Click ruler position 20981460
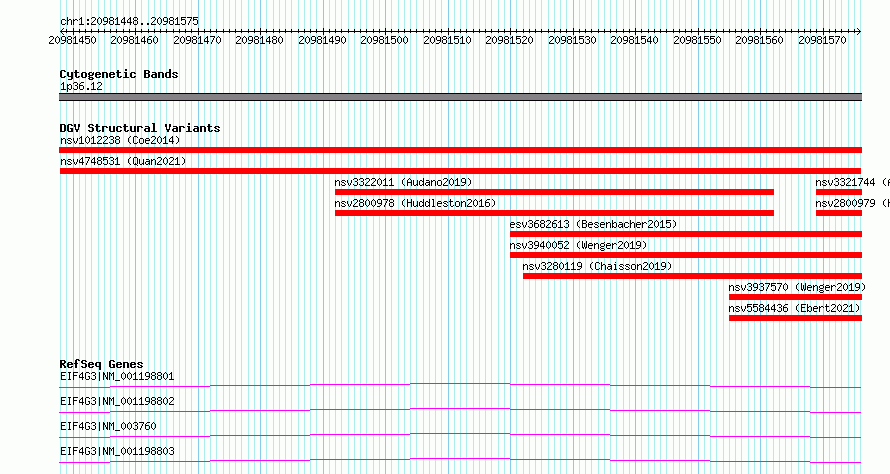This screenshot has width=890, height=474. point(135,40)
